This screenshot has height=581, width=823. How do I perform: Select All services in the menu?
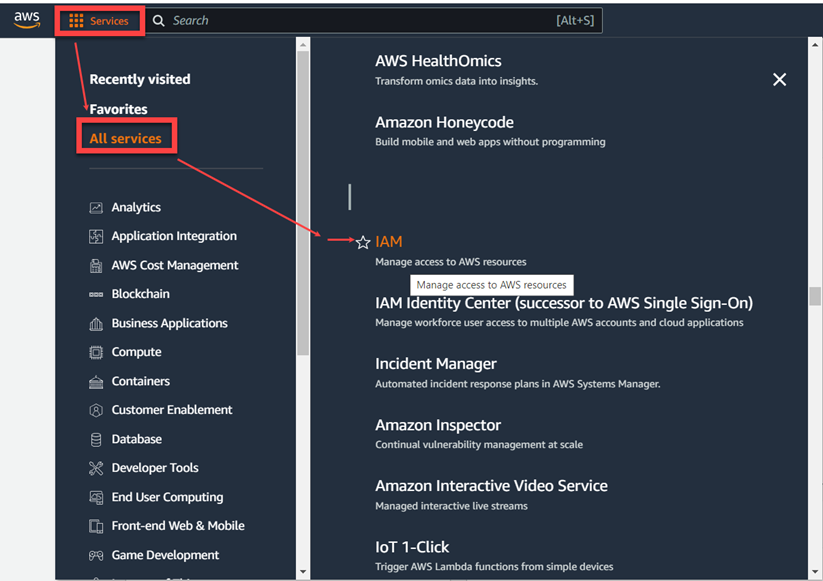pos(125,139)
